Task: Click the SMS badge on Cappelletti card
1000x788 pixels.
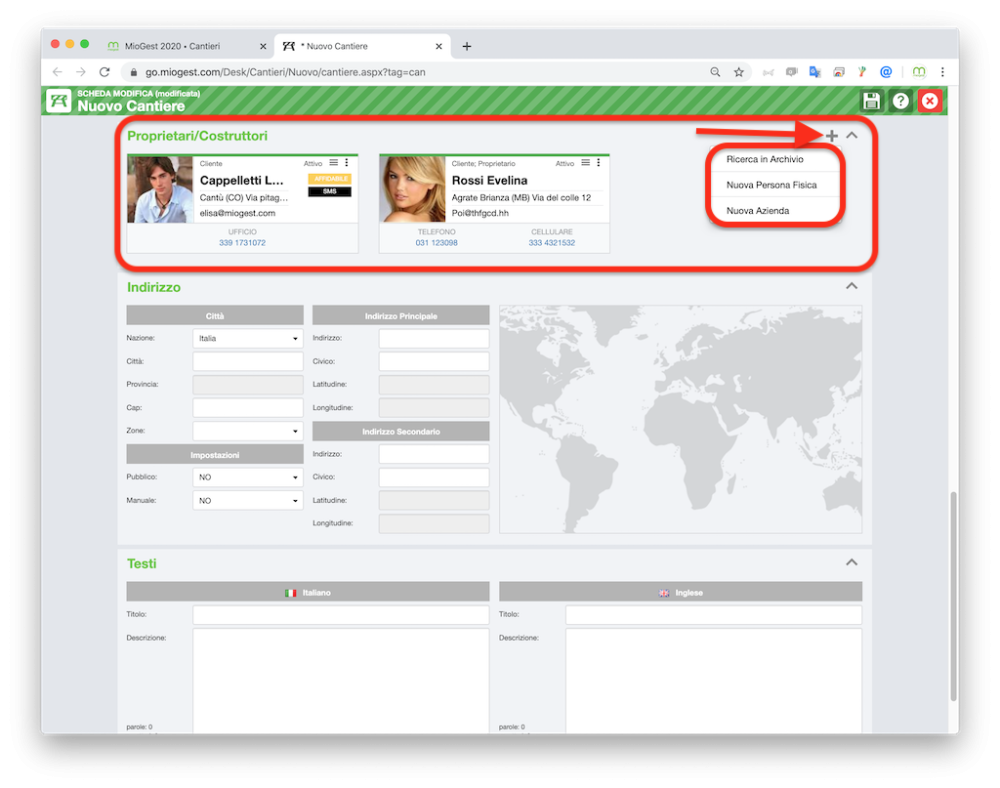Action: (x=330, y=191)
